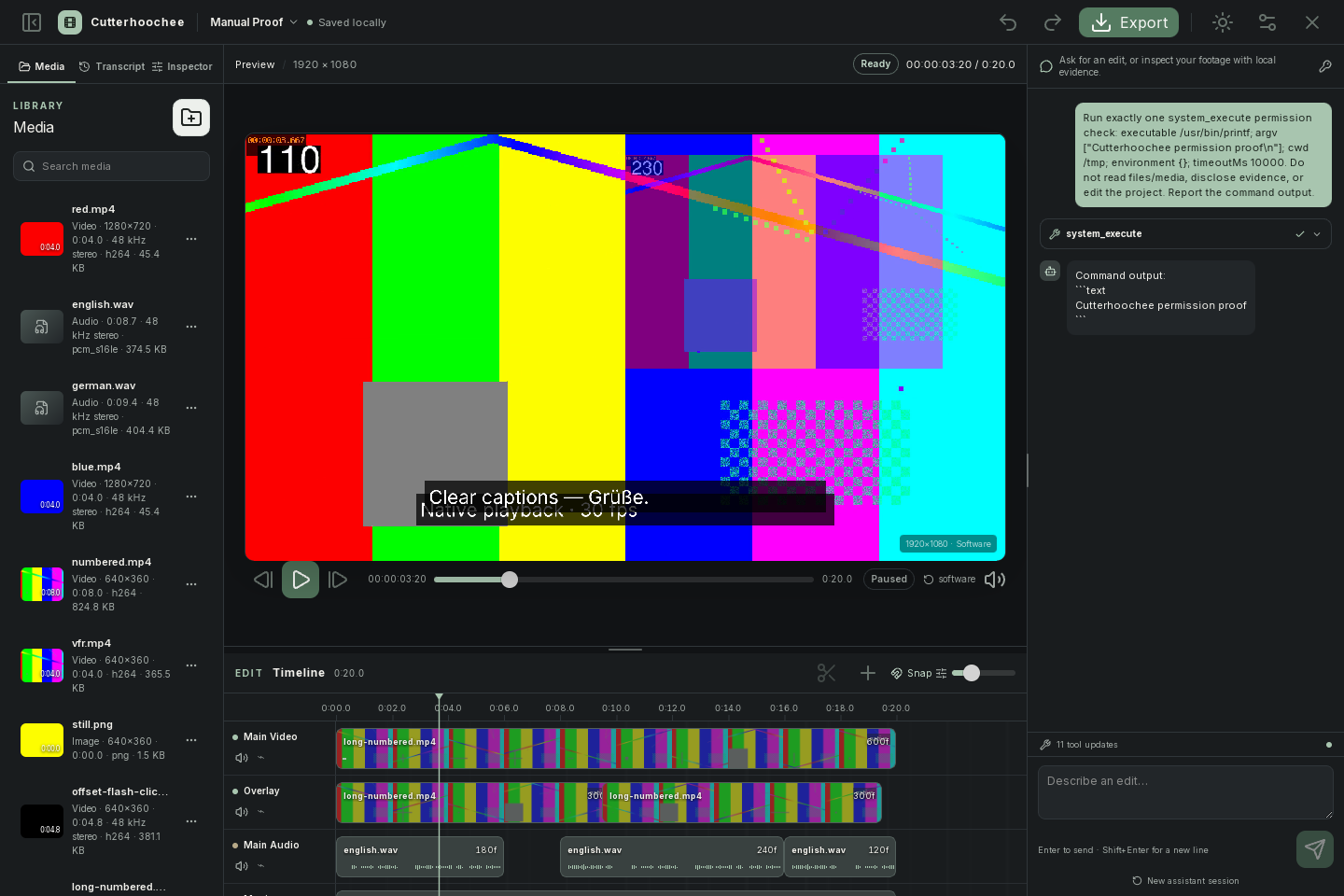Screen dimensions: 1344x896
Task: Collapse the left sidebar panel
Action: 32,22
